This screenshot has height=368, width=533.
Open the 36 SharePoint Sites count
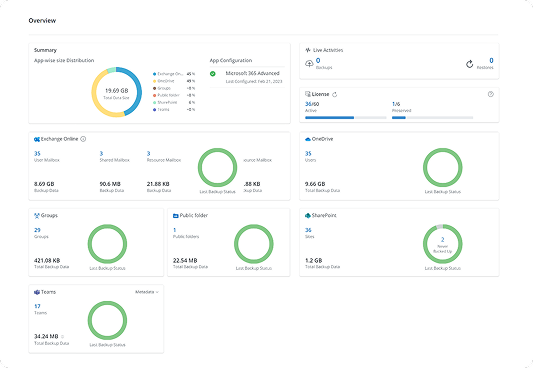point(308,230)
